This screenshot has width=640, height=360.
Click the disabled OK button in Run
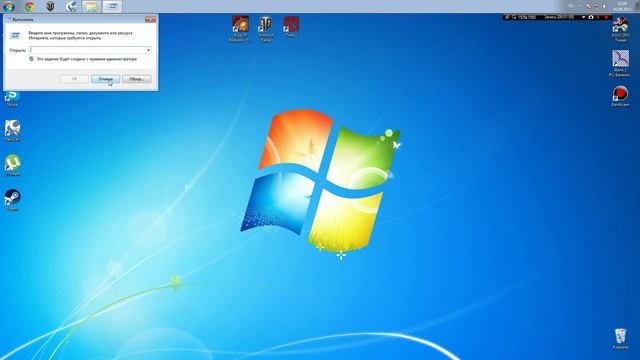[x=74, y=79]
